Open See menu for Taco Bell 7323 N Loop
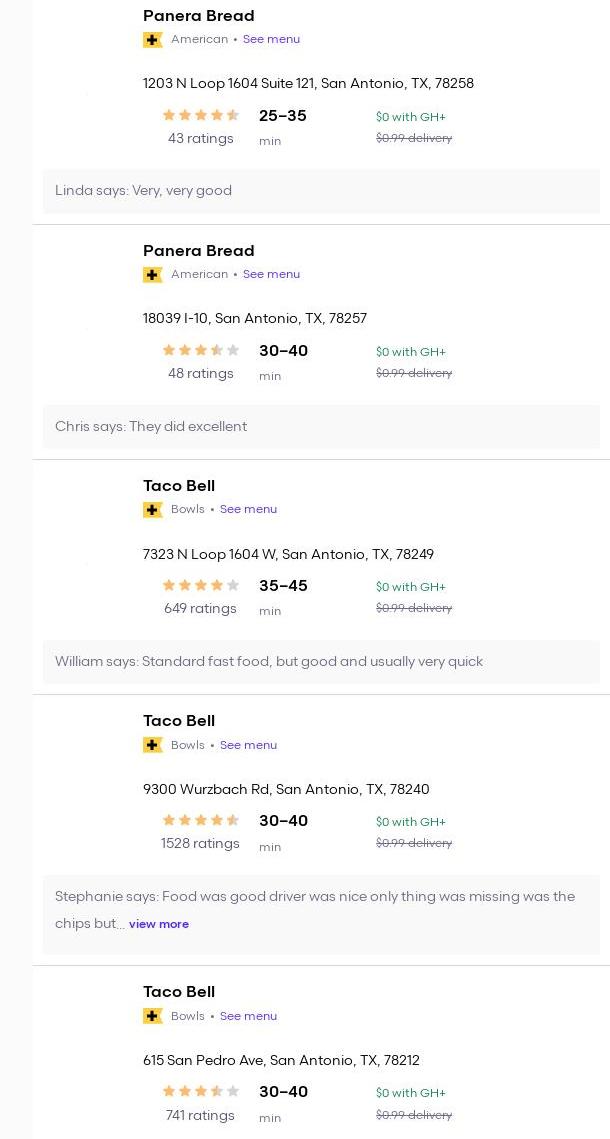 tap(248, 510)
